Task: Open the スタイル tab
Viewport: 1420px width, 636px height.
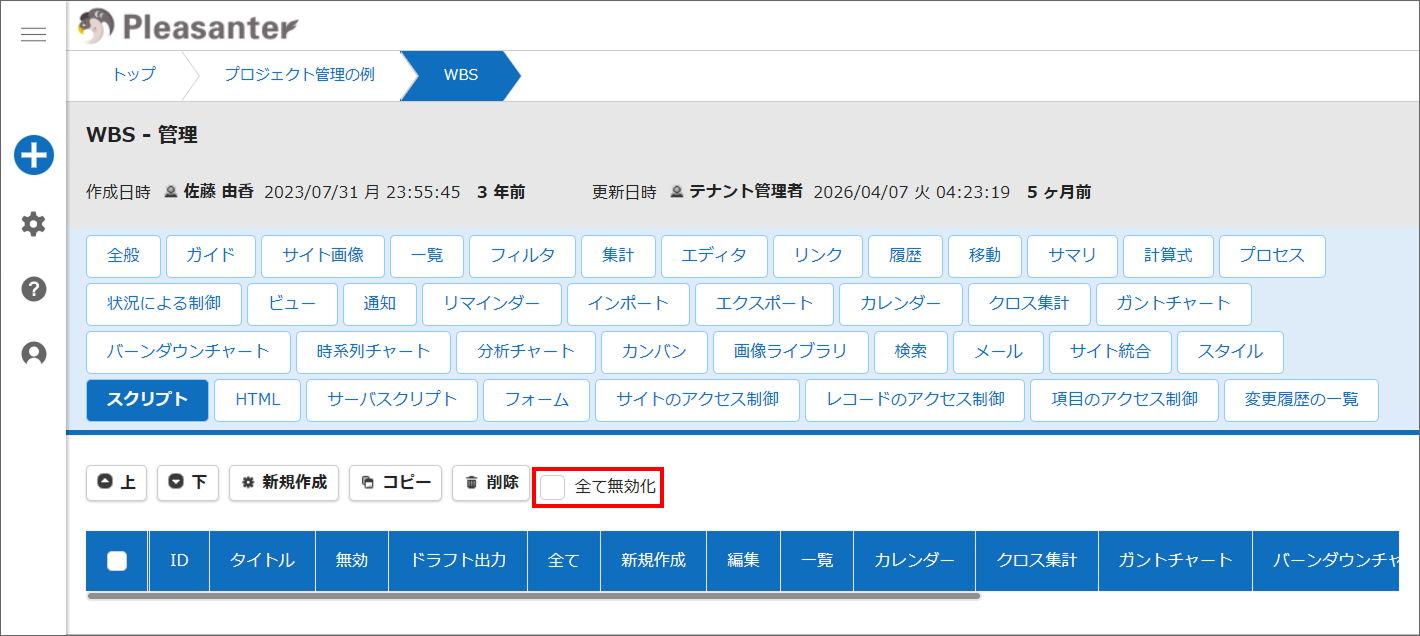Action: pos(1230,352)
